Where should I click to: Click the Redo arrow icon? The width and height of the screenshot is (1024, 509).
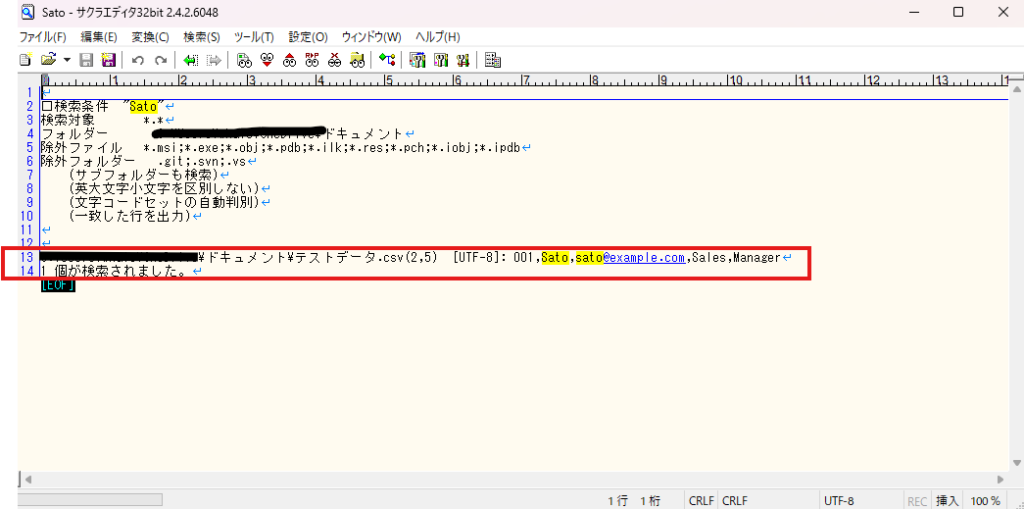pos(160,60)
